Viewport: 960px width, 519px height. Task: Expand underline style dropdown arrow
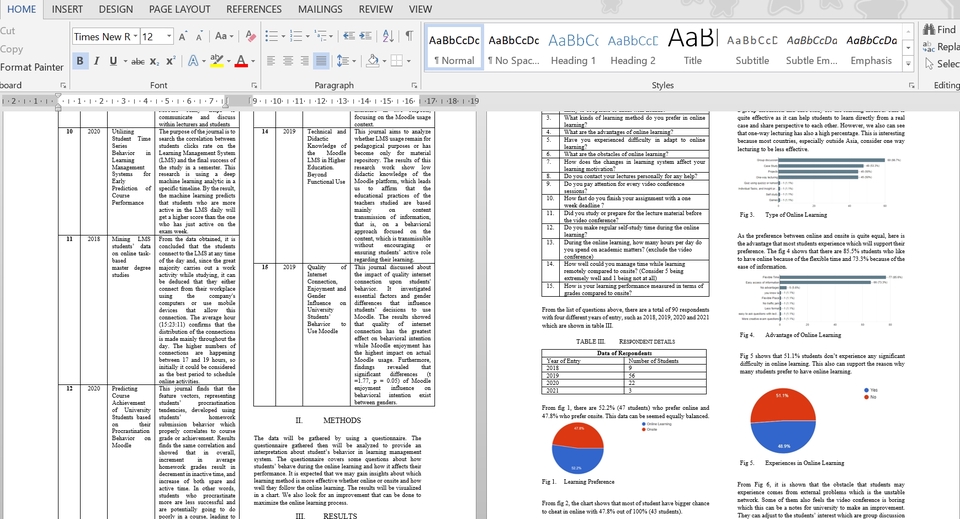125,61
